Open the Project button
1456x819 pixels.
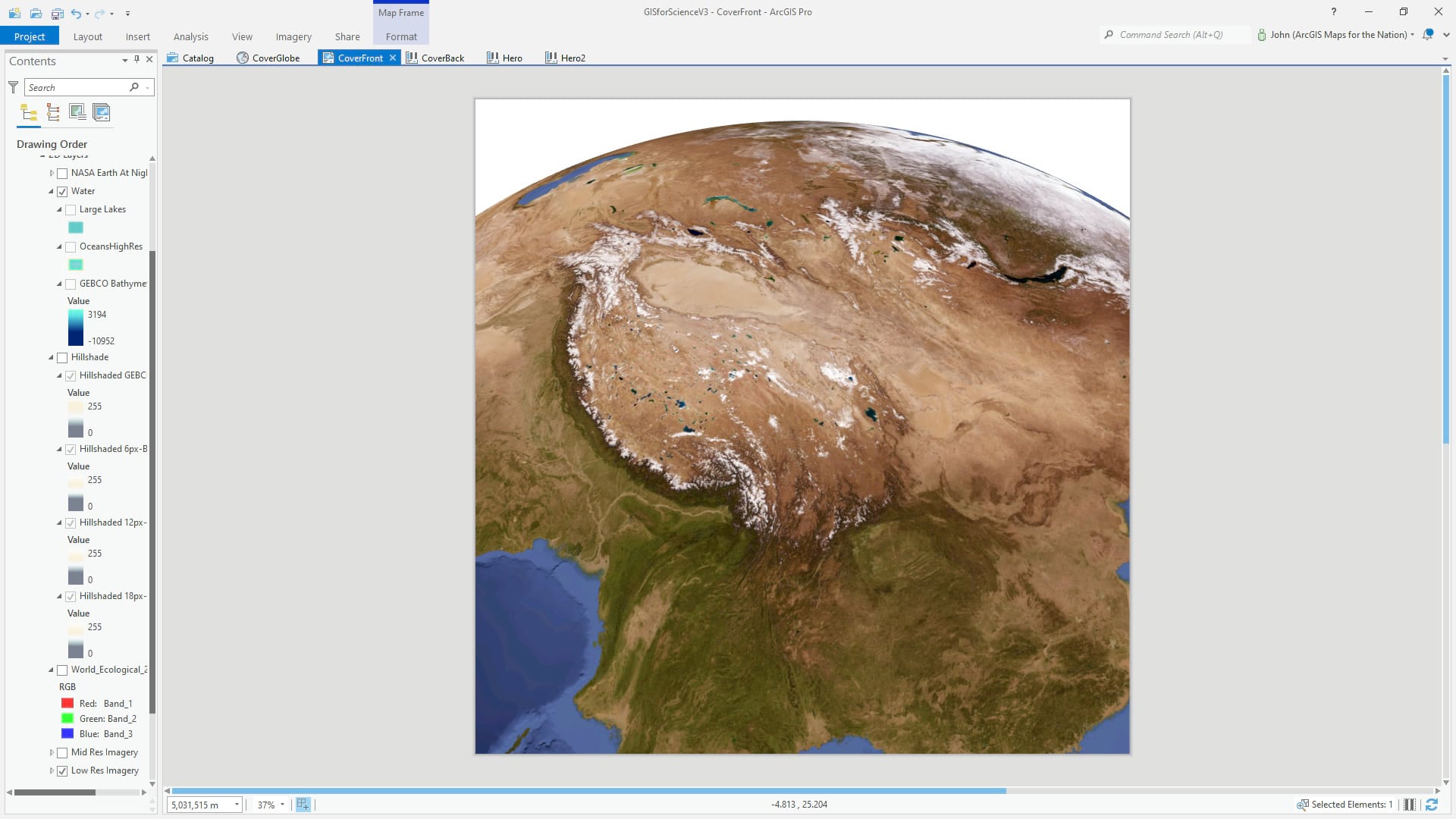[30, 36]
